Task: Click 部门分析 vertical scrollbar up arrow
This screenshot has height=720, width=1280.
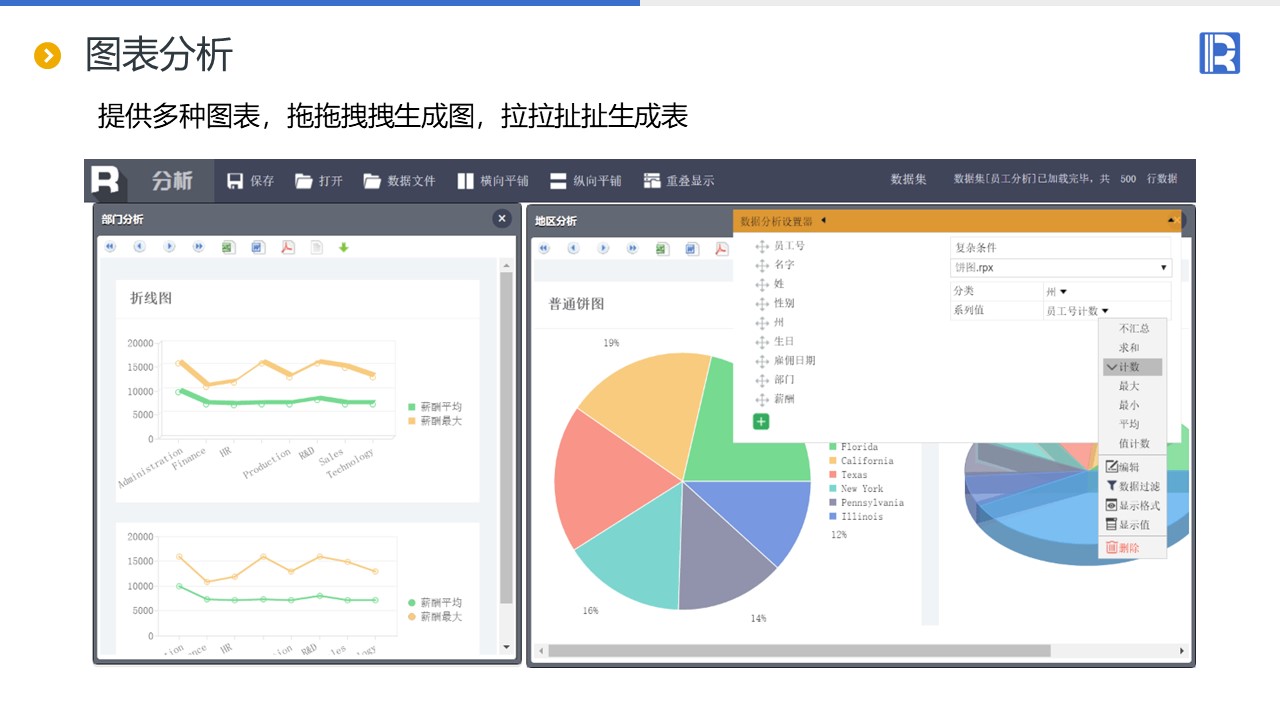Action: (506, 265)
